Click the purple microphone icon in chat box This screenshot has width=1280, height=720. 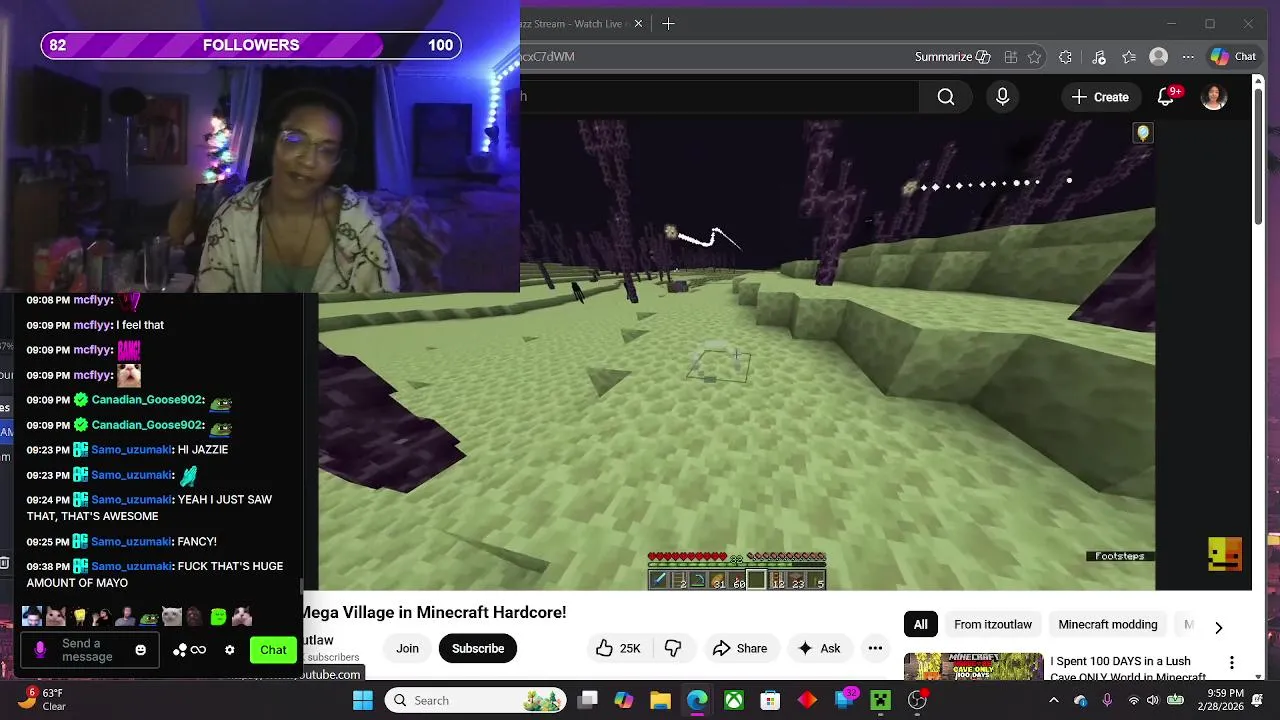click(40, 650)
